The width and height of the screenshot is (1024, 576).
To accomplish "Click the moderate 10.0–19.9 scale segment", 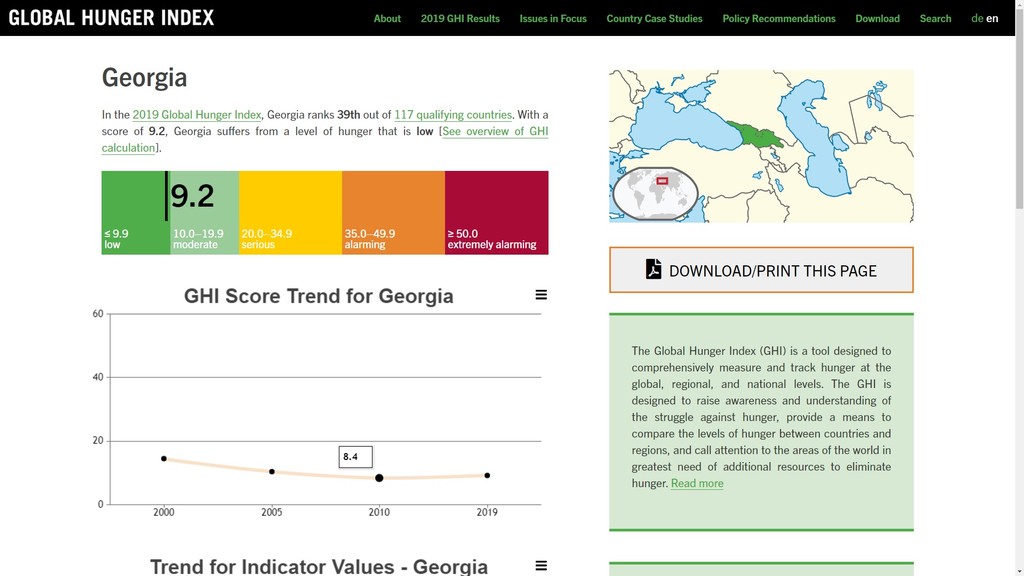I will point(204,212).
